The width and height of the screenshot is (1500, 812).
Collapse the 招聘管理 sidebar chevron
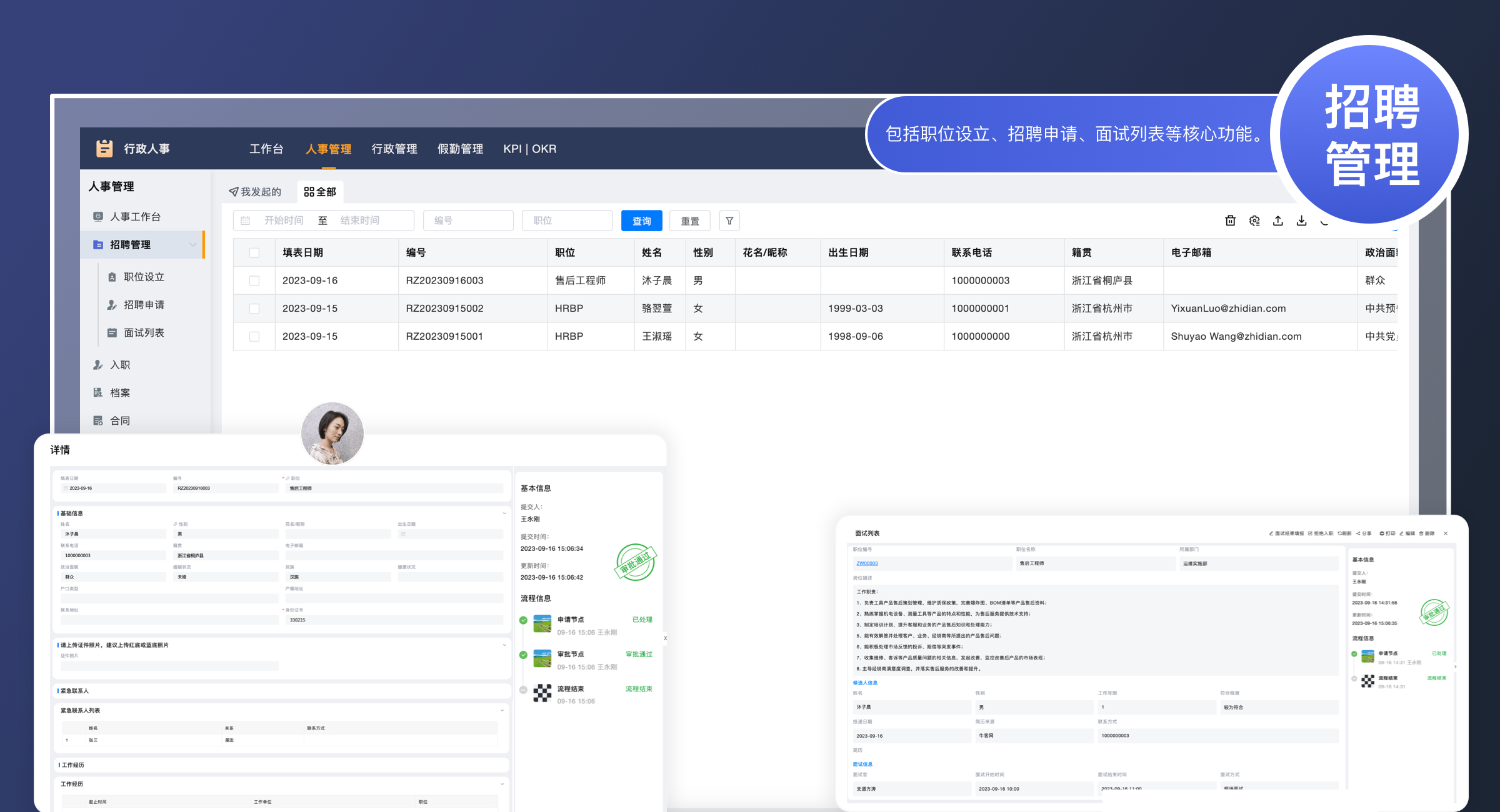pos(193,245)
